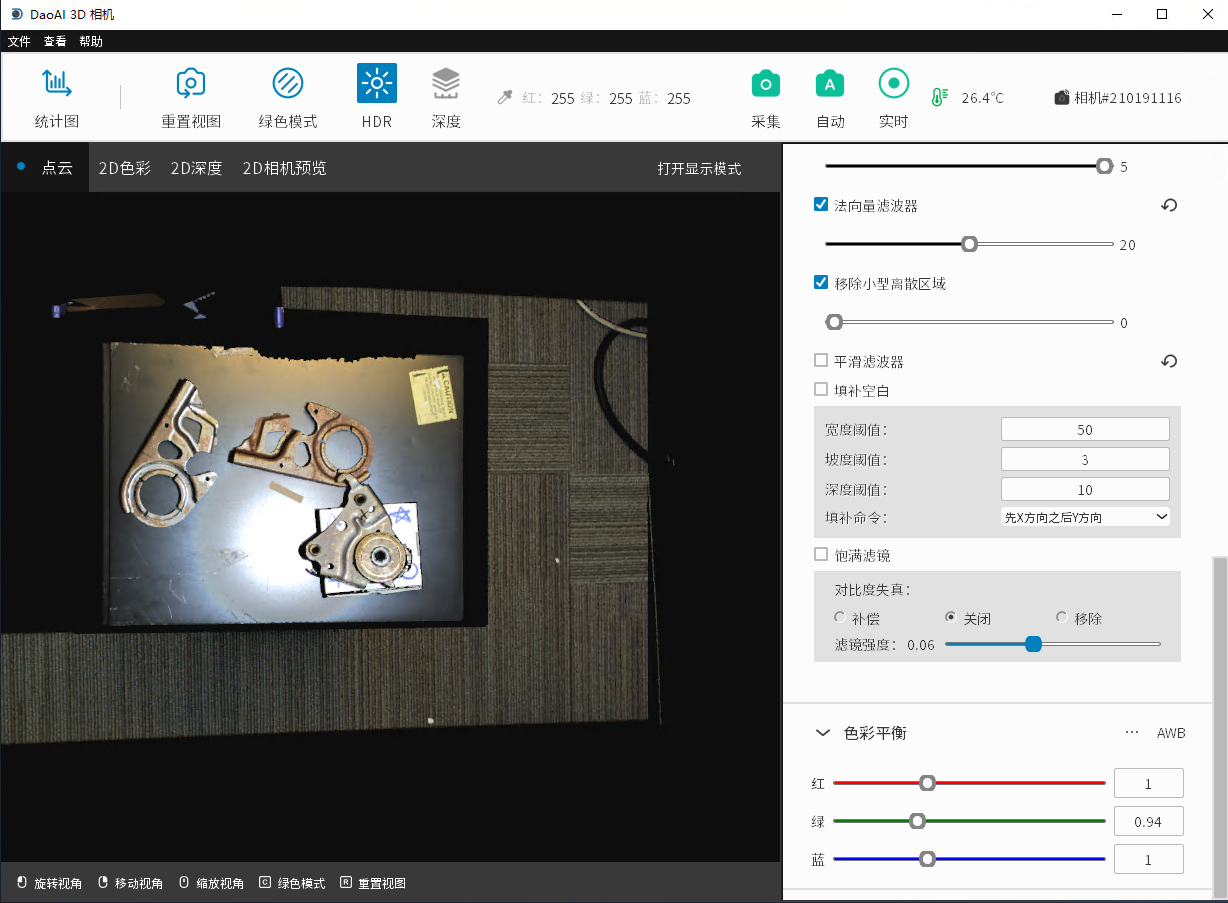Open the 文件 menu

[19, 41]
